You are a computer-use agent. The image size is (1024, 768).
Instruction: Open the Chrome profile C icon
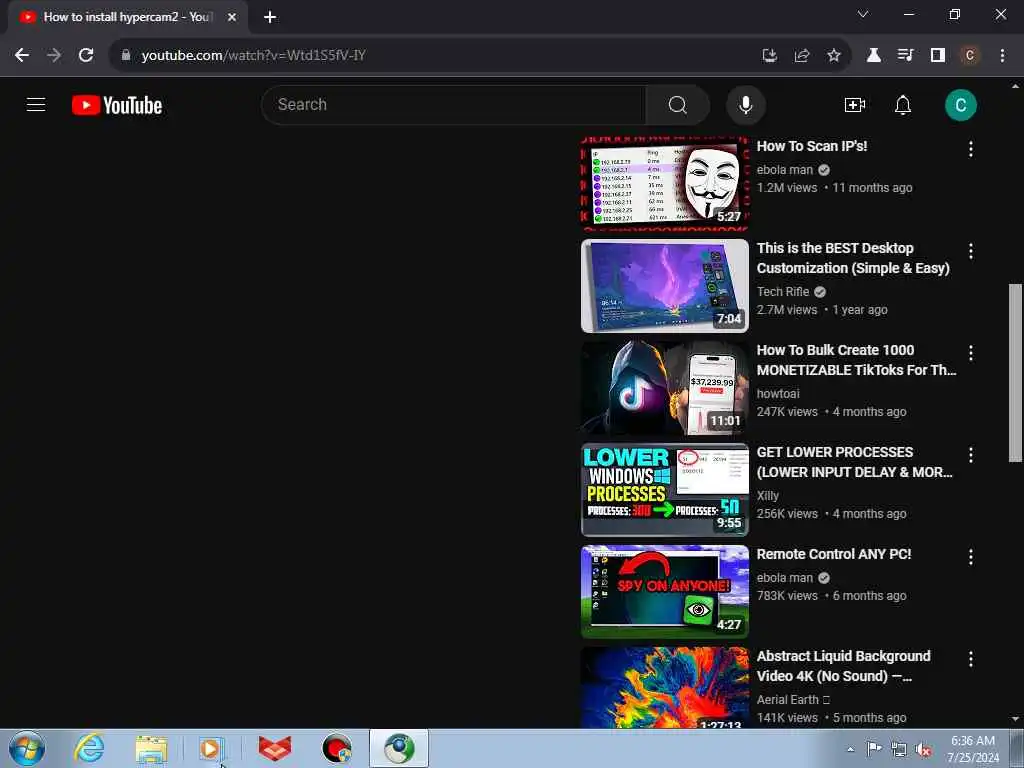click(969, 56)
